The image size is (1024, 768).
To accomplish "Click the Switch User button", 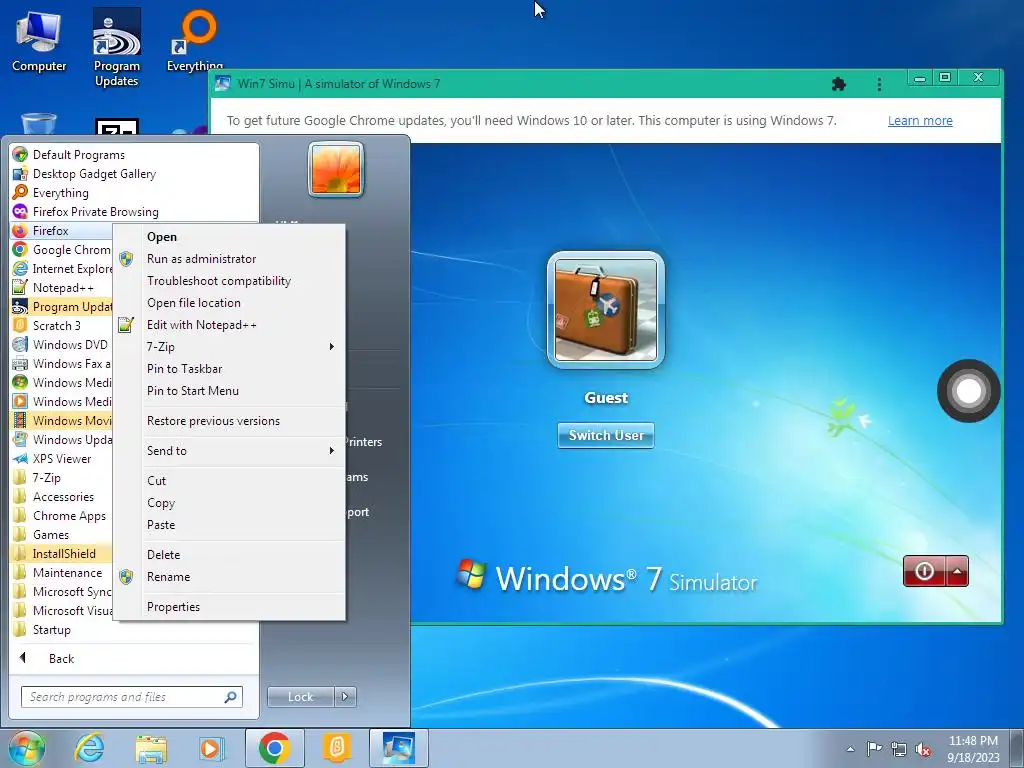I will [605, 435].
